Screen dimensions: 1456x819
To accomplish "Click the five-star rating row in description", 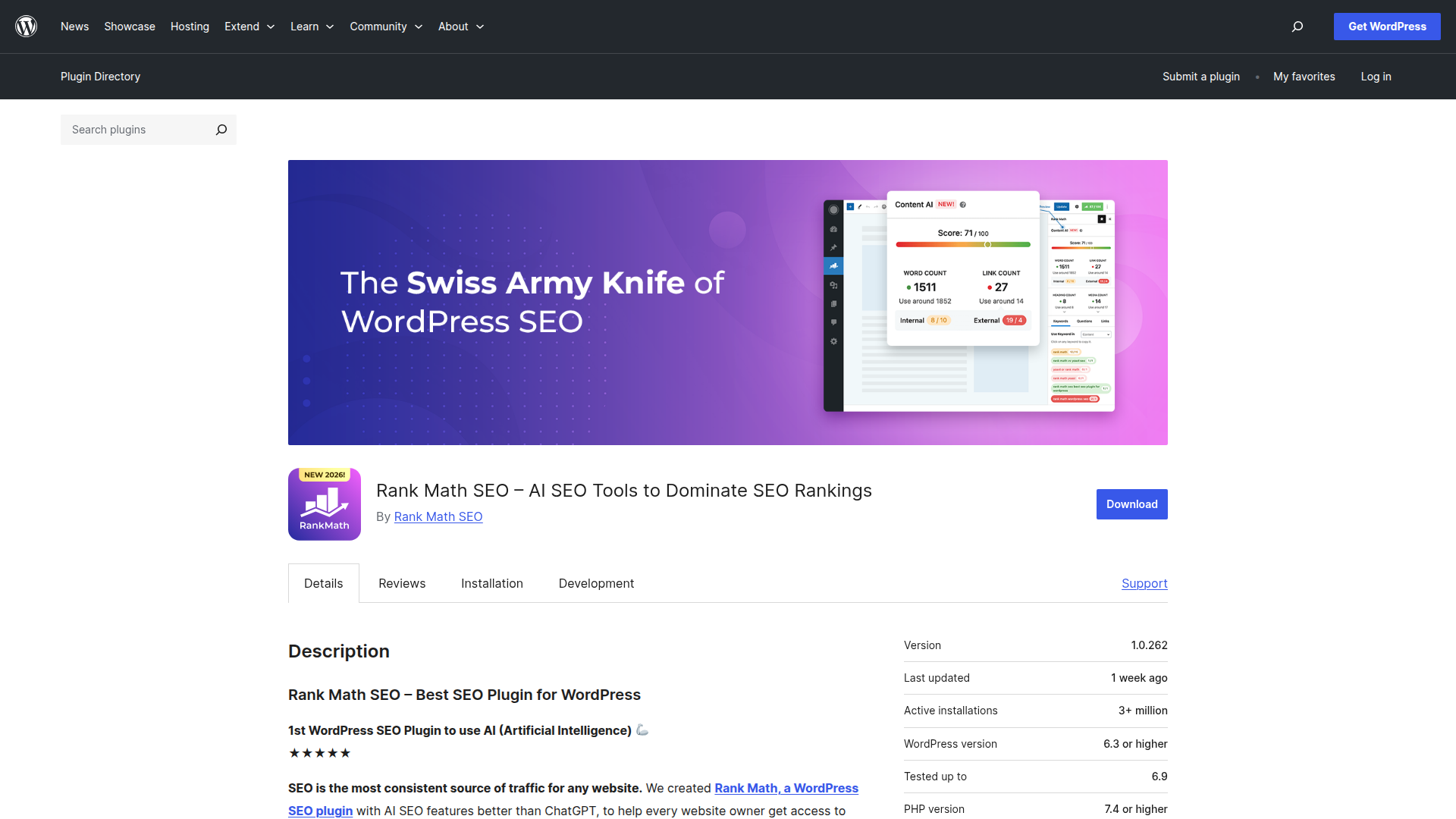I will [x=320, y=753].
